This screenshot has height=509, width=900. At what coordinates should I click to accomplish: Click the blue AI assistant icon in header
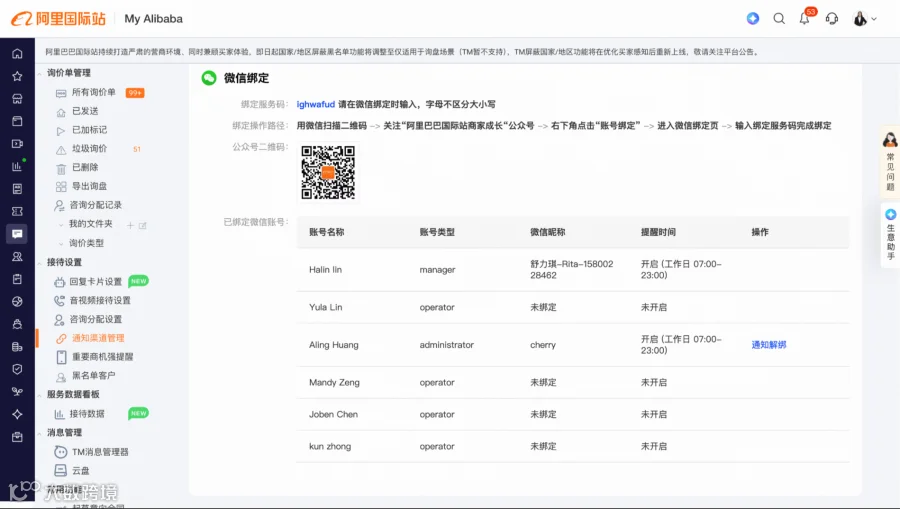tap(753, 18)
